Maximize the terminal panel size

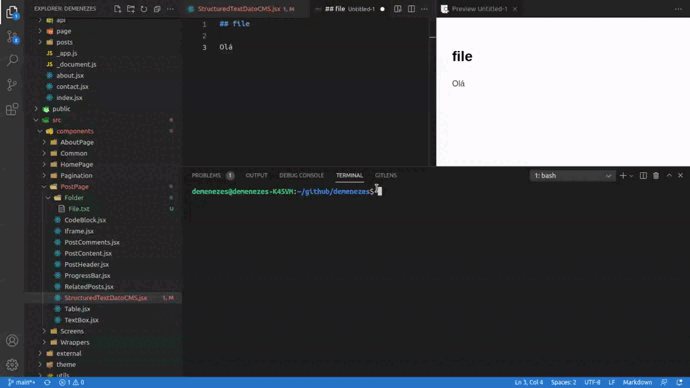pos(669,176)
